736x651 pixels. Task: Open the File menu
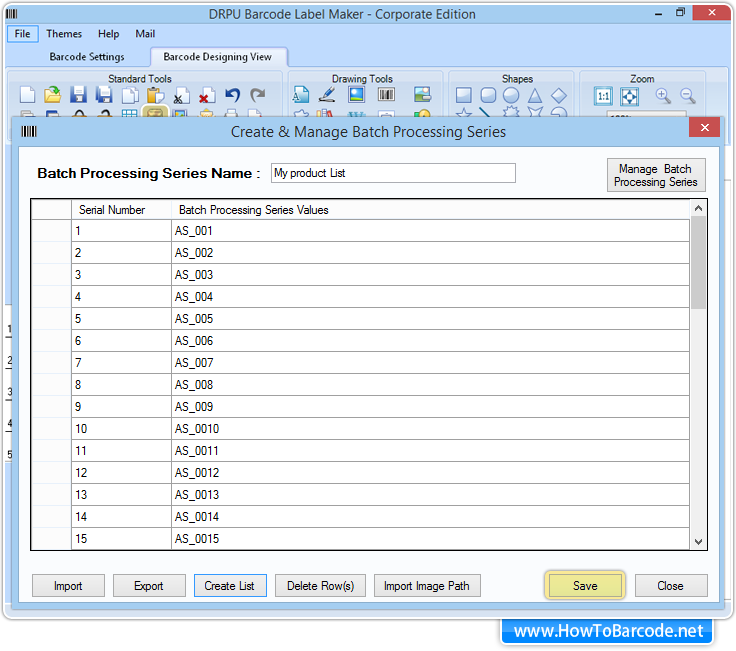22,34
